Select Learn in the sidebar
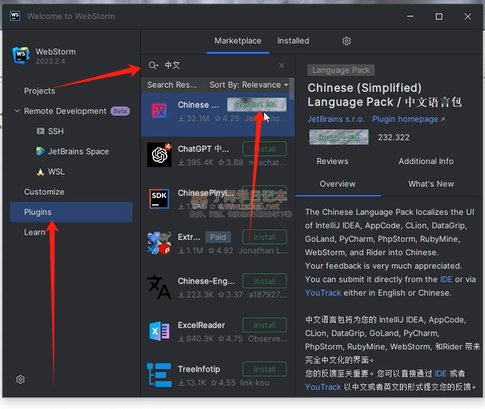Viewport: 485px width, 409px height. 34,232
